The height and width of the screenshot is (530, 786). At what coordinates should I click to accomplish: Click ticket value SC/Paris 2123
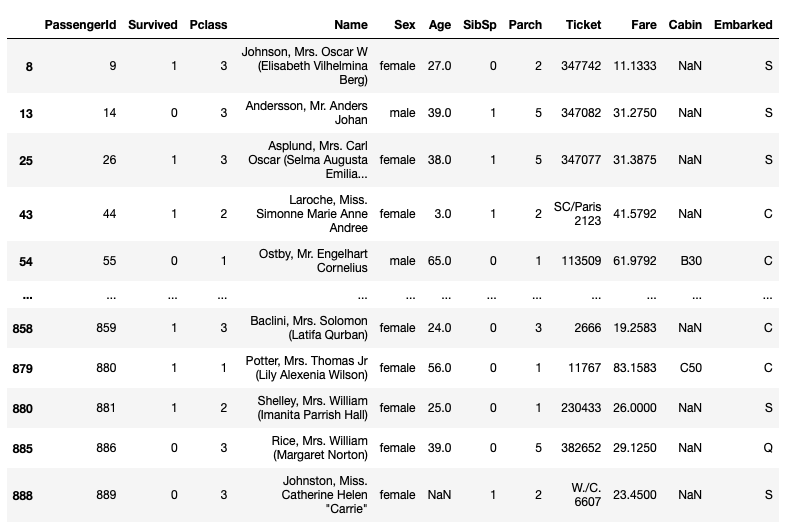coord(577,214)
